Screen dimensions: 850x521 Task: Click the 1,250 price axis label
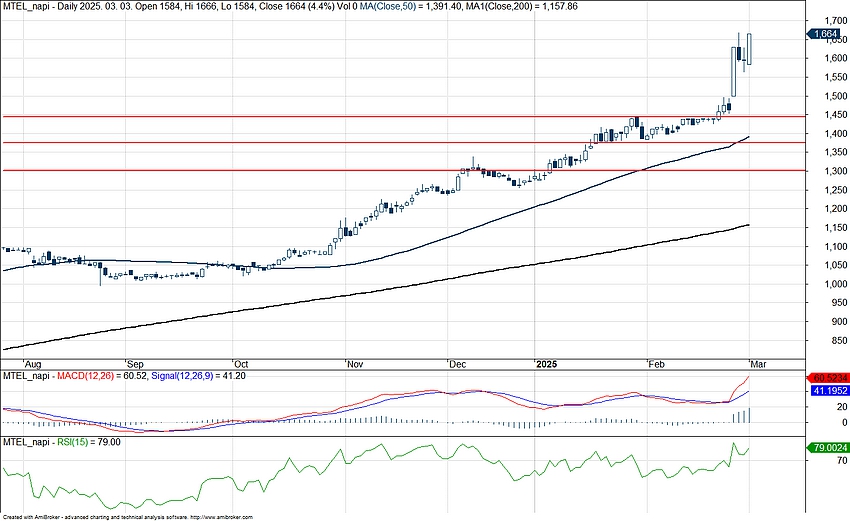[835, 190]
